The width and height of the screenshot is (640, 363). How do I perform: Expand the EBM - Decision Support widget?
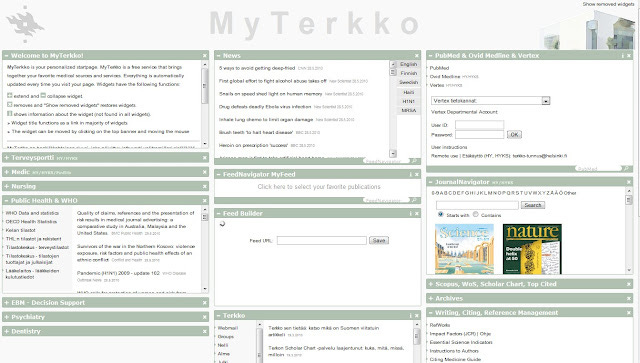(7, 303)
